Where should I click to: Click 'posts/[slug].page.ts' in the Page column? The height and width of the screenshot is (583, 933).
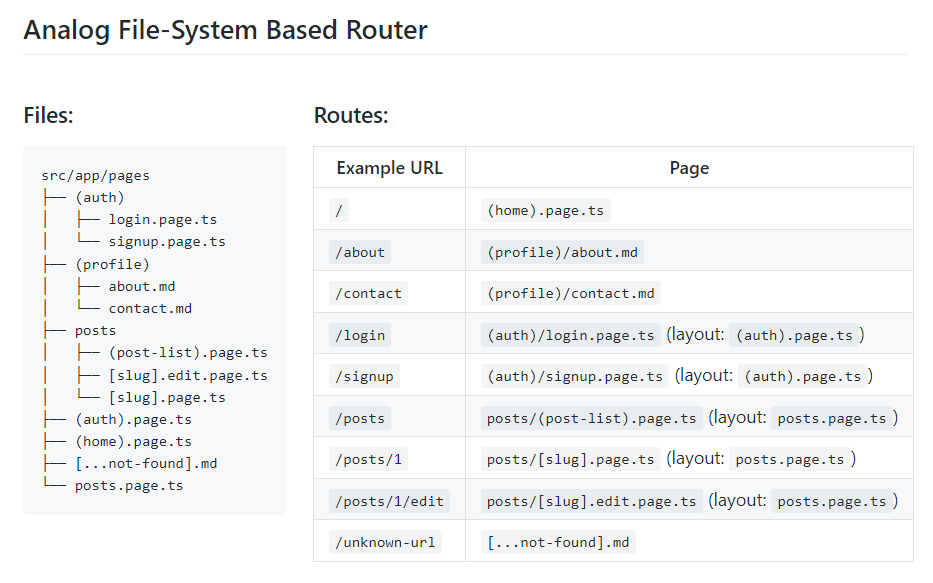pyautogui.click(x=571, y=460)
